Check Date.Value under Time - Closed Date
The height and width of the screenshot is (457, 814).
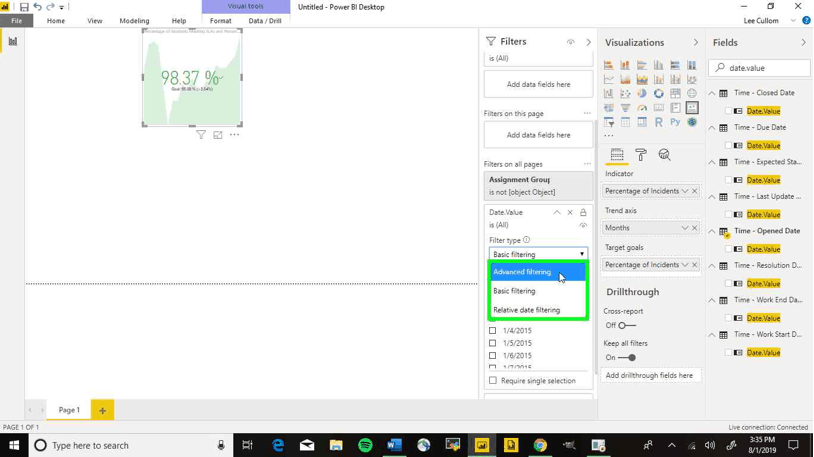(x=728, y=111)
